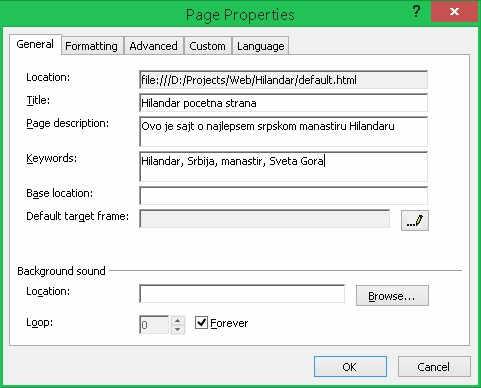
Task: Focus the Page description text box
Action: 283,132
